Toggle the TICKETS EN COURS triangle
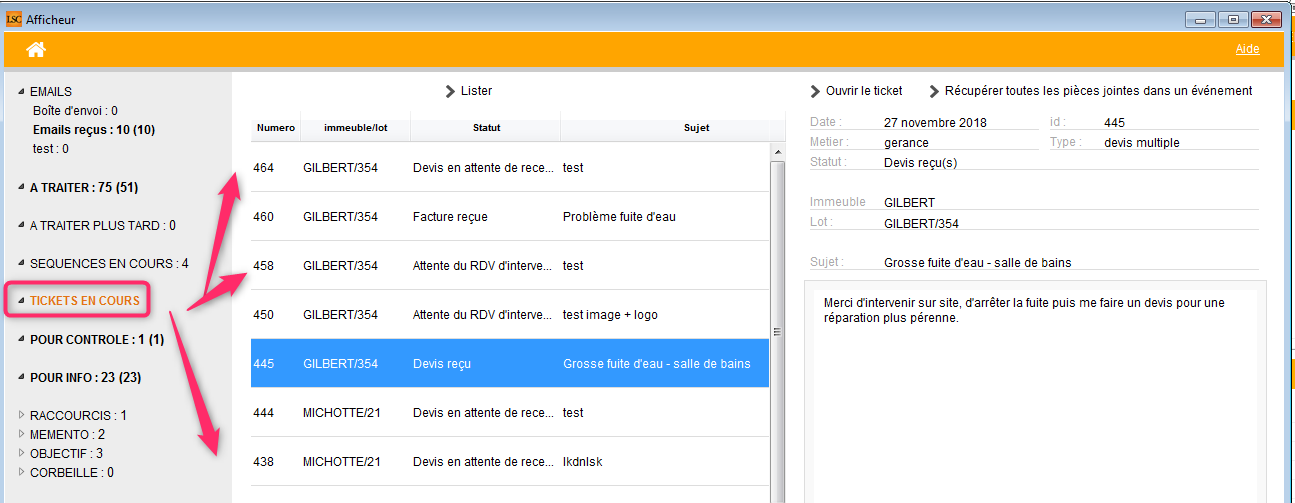Viewport: 1295px width, 503px height. click(x=22, y=301)
